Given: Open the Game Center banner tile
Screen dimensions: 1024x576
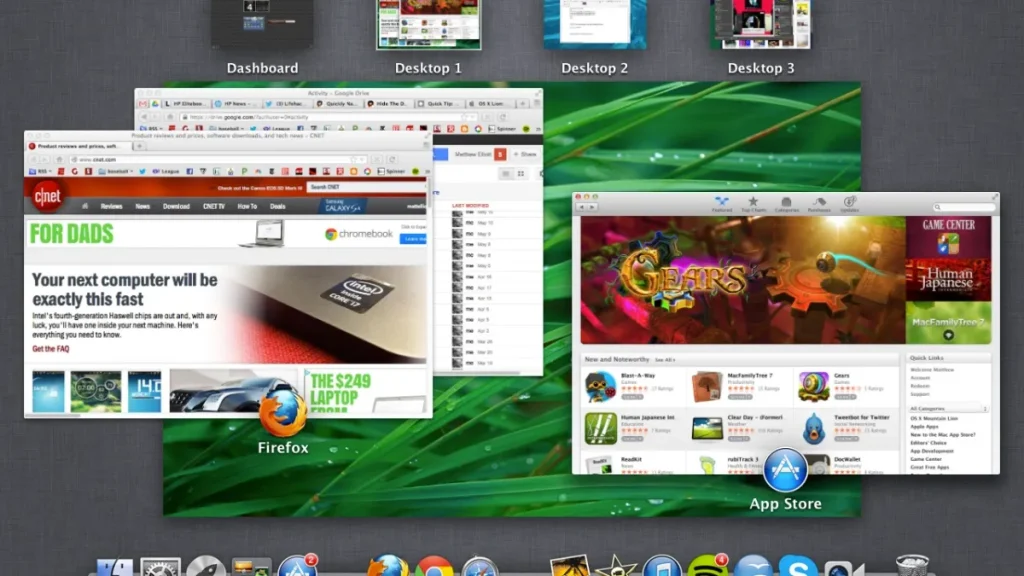Looking at the screenshot, I should [948, 237].
